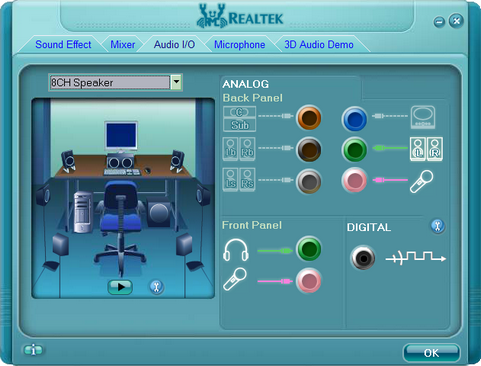Click the front left desk speaker

click(x=68, y=162)
